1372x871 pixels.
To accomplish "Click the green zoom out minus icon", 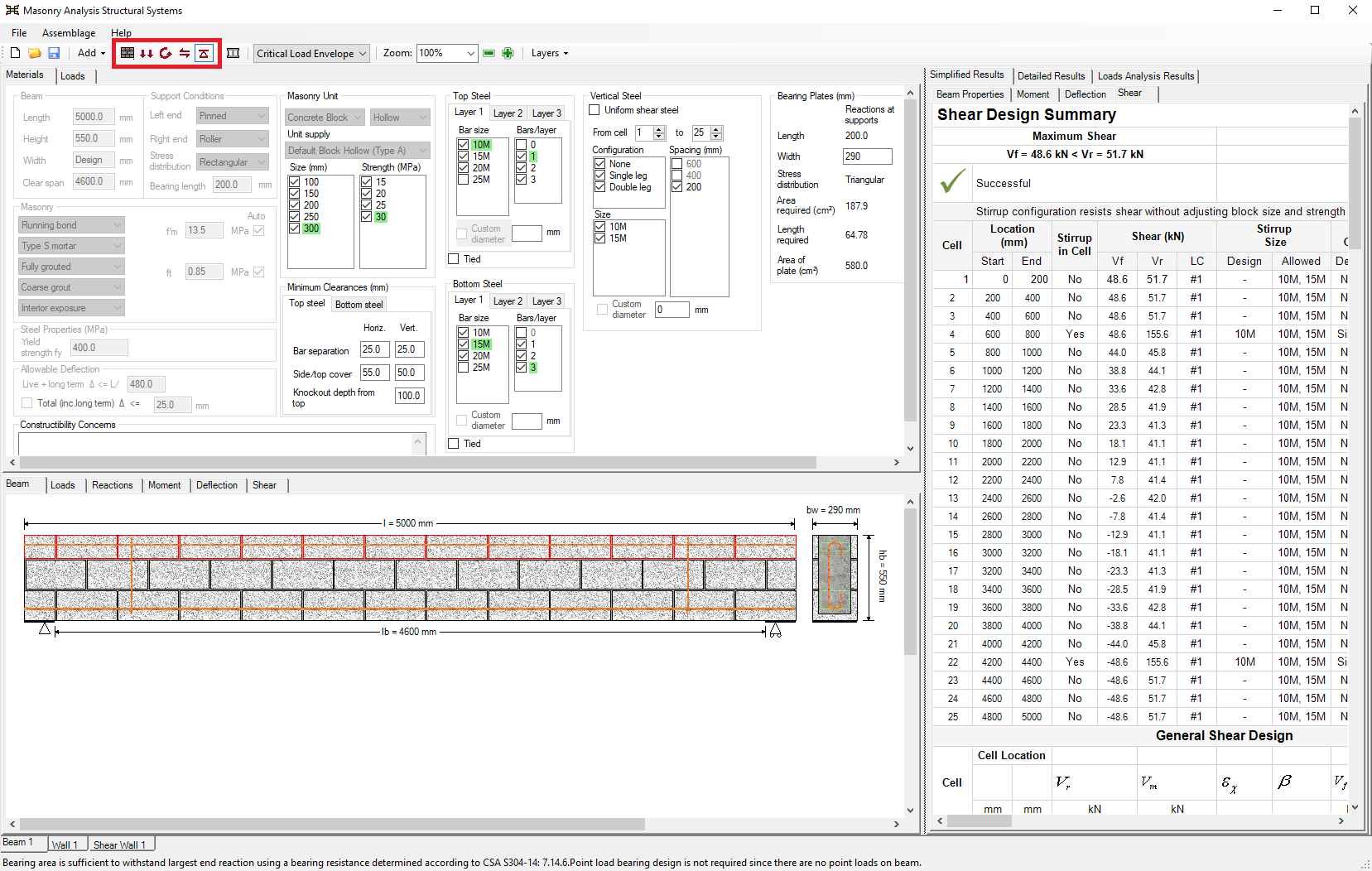I will coord(489,53).
